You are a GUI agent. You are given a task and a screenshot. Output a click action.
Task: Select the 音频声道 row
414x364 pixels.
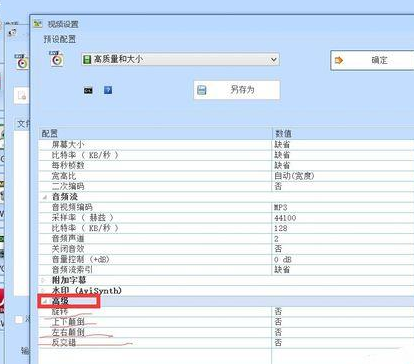226,238
